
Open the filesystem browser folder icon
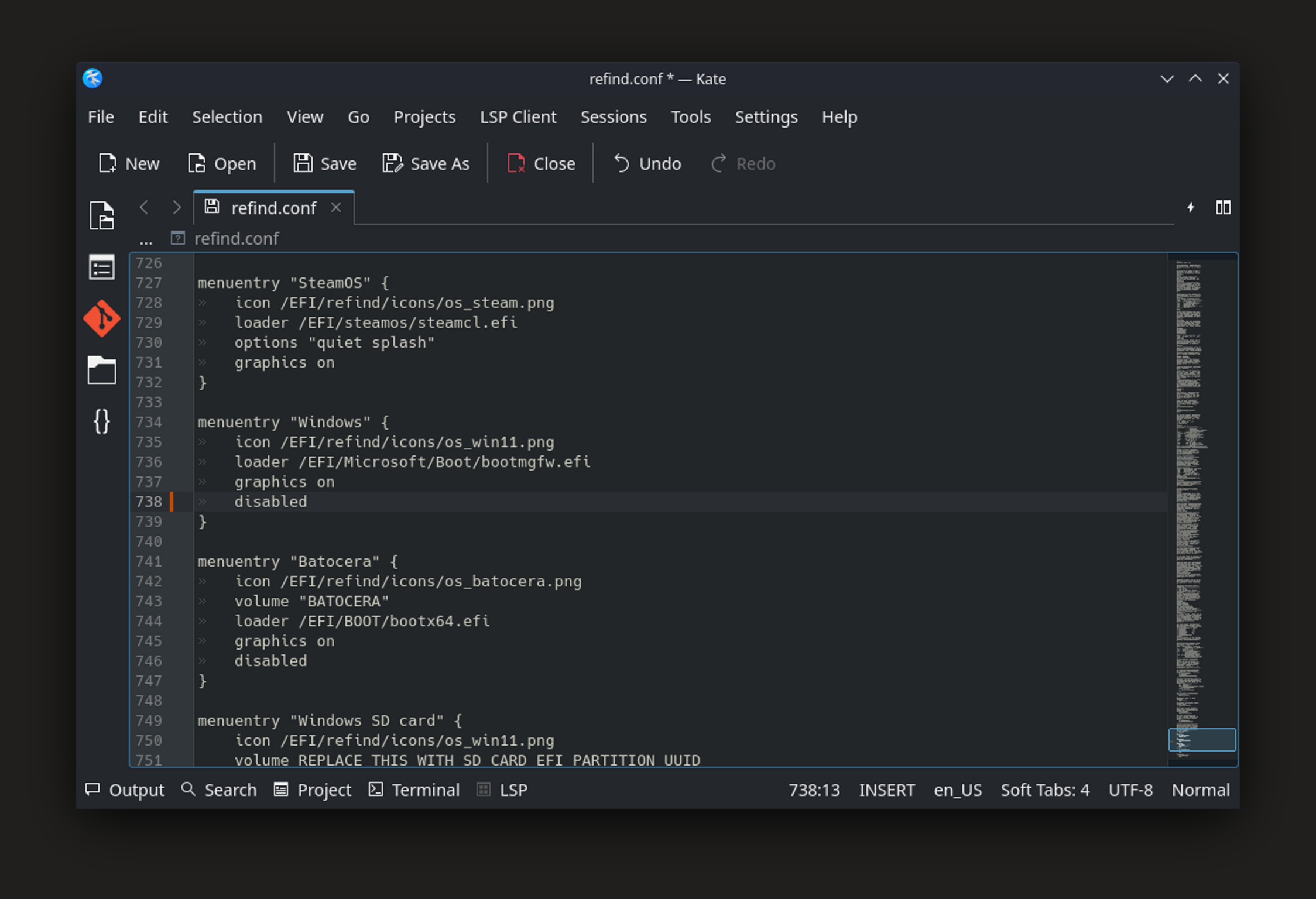102,370
